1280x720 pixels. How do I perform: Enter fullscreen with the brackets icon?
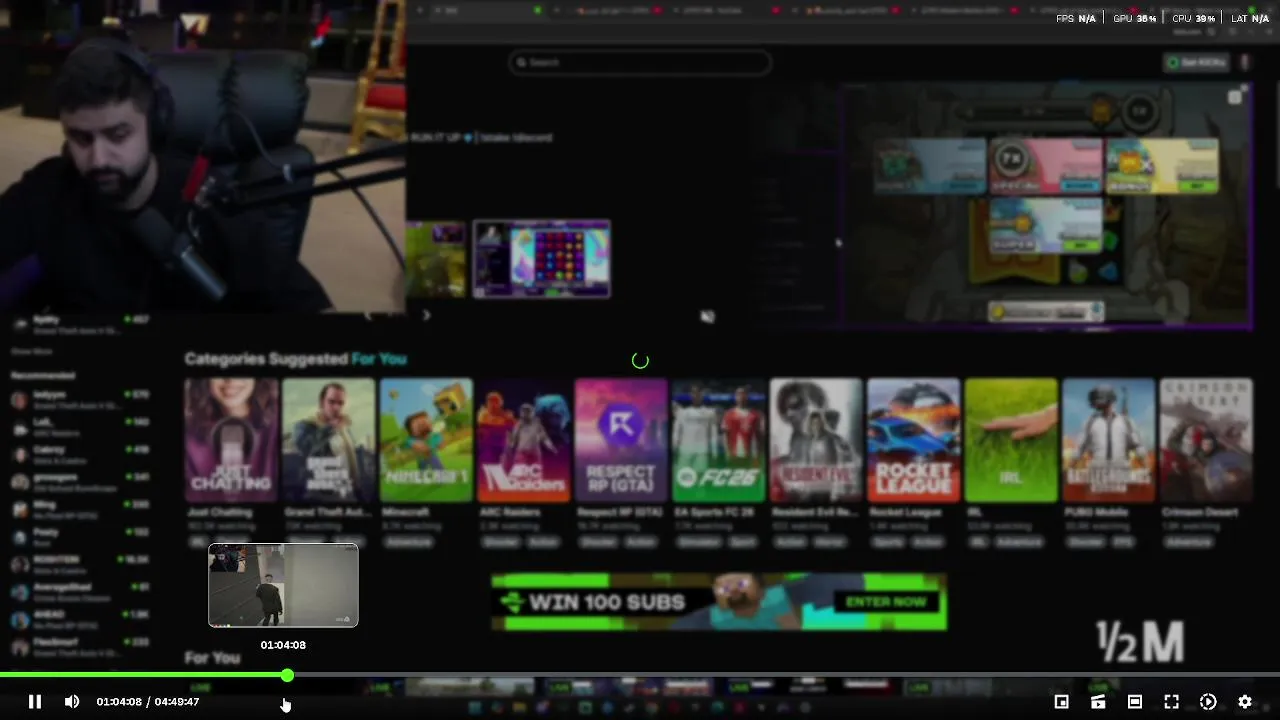tap(1172, 702)
